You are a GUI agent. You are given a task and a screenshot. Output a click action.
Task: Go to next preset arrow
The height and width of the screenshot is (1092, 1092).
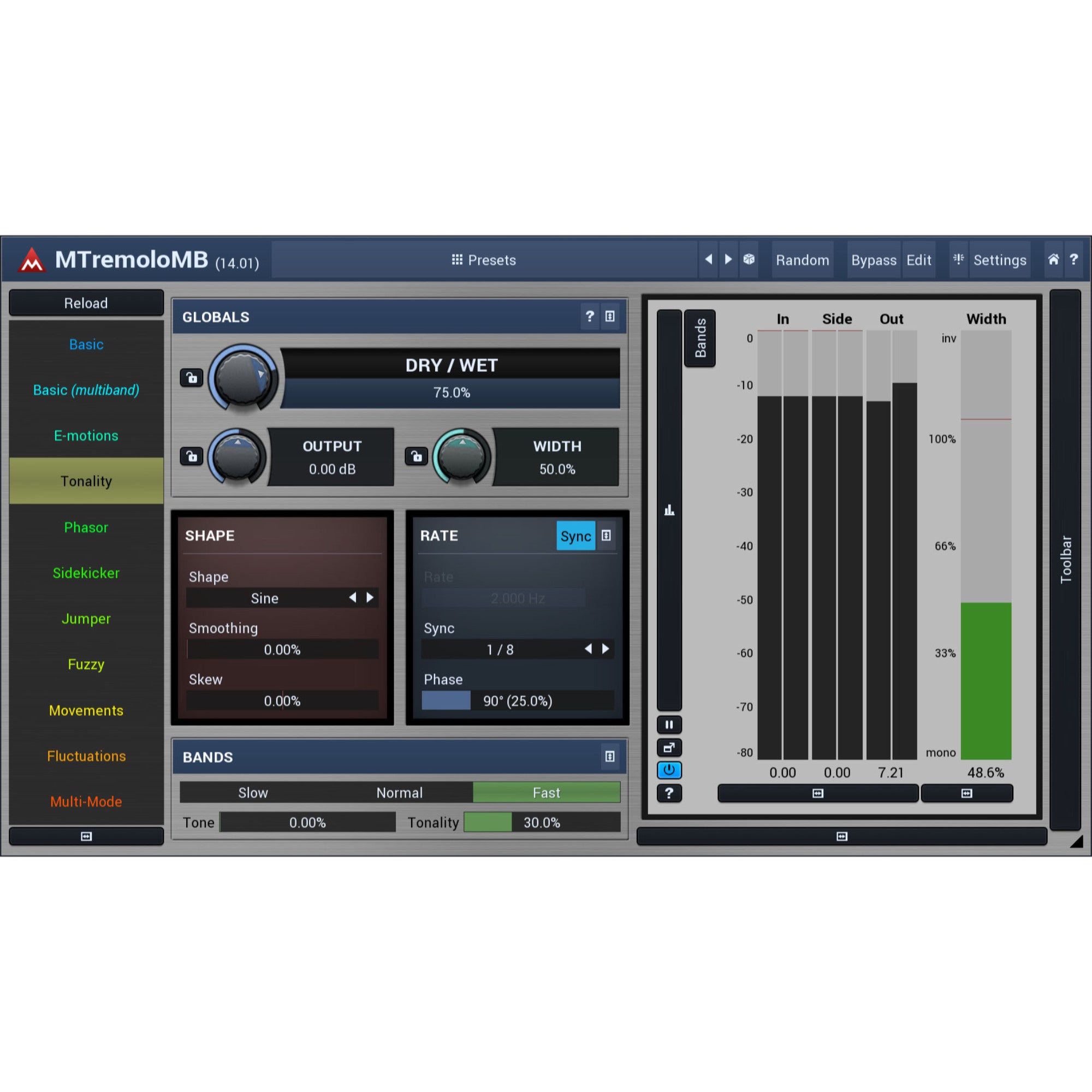coord(728,259)
